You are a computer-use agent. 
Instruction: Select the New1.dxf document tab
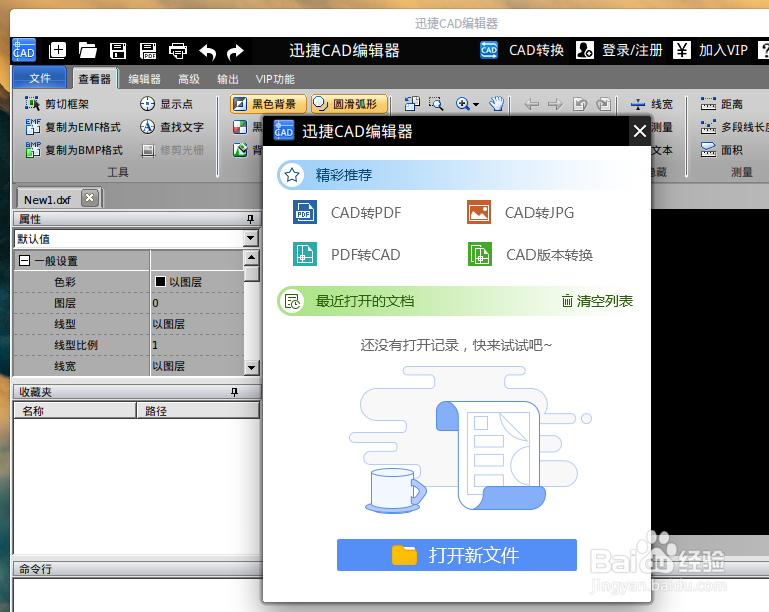pyautogui.click(x=48, y=200)
